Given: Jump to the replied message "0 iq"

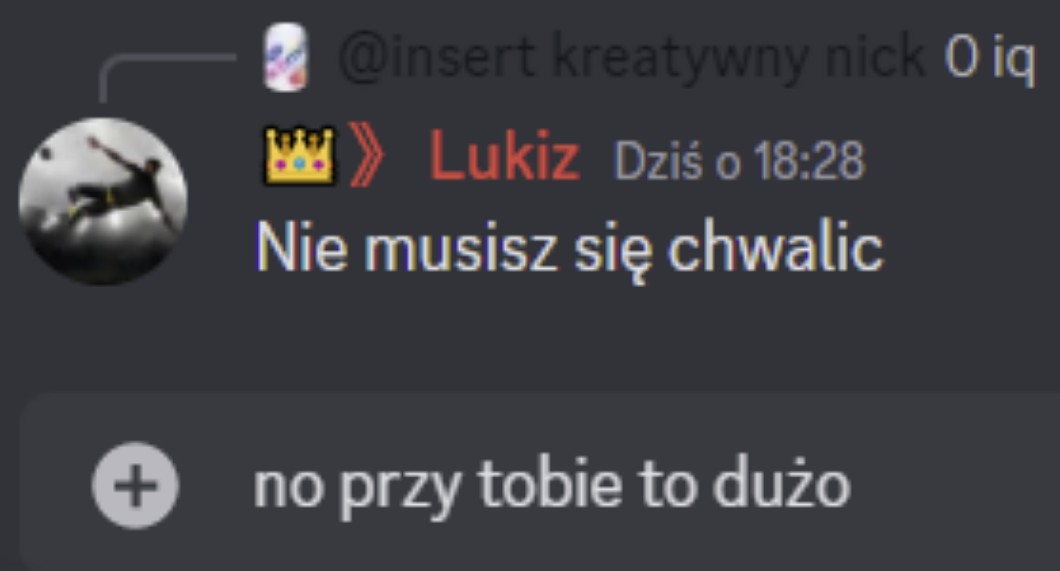Looking at the screenshot, I should tap(989, 57).
